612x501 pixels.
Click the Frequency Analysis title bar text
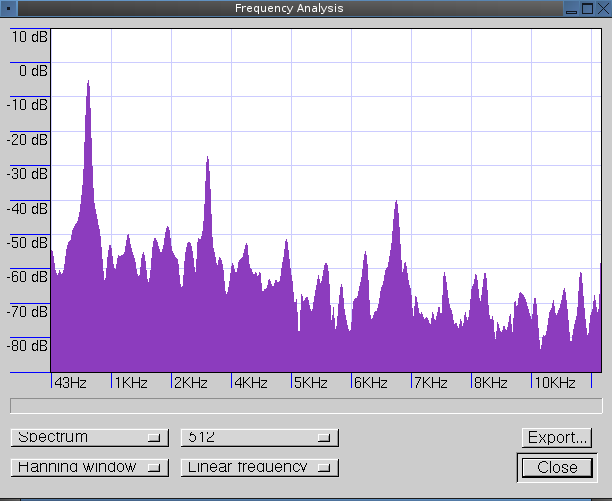click(x=288, y=8)
